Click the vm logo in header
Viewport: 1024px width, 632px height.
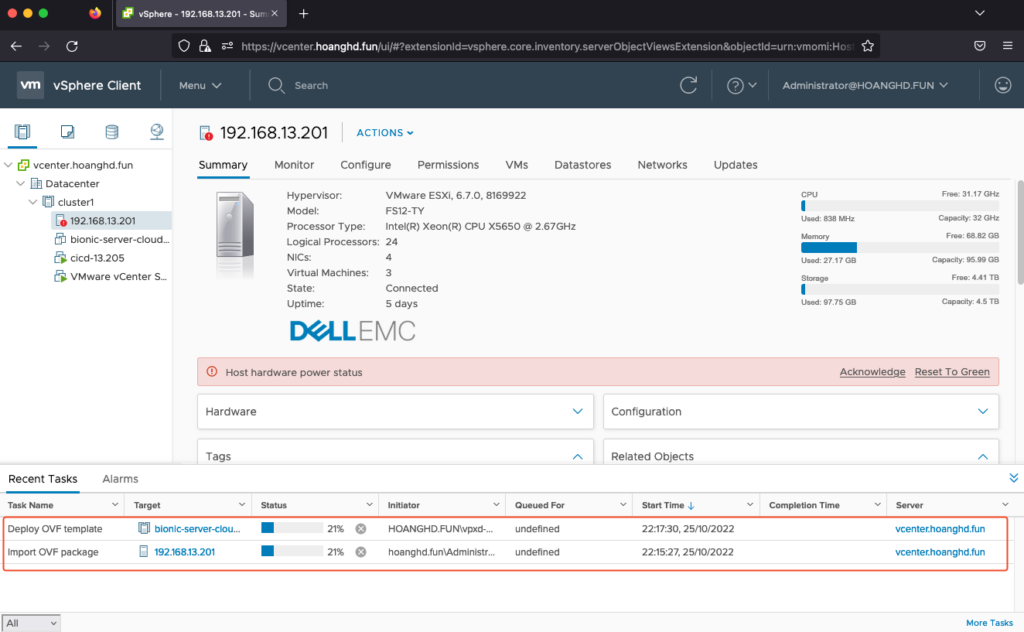(30, 85)
